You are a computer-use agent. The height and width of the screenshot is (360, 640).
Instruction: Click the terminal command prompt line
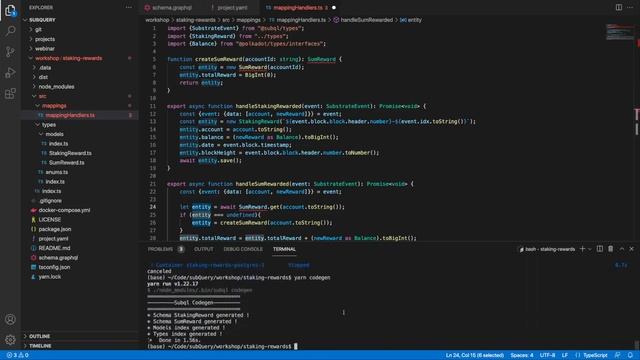point(222,346)
